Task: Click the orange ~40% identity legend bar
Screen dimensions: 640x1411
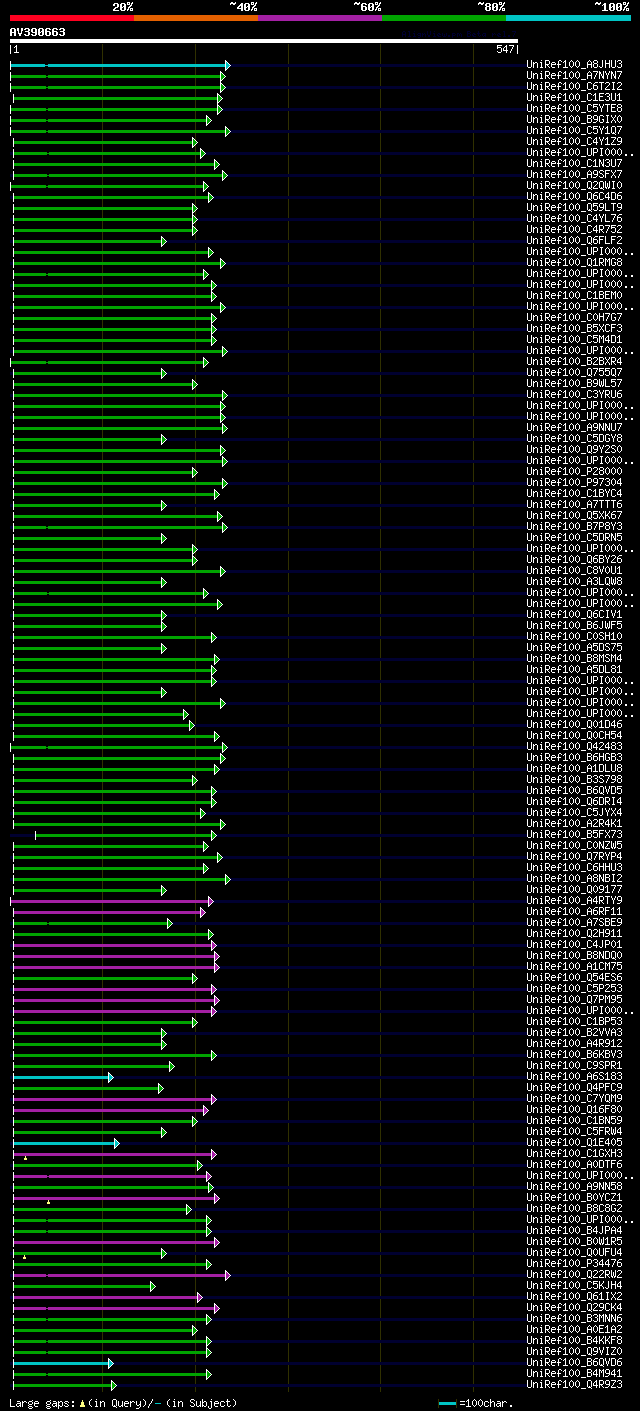Action: tap(196, 18)
